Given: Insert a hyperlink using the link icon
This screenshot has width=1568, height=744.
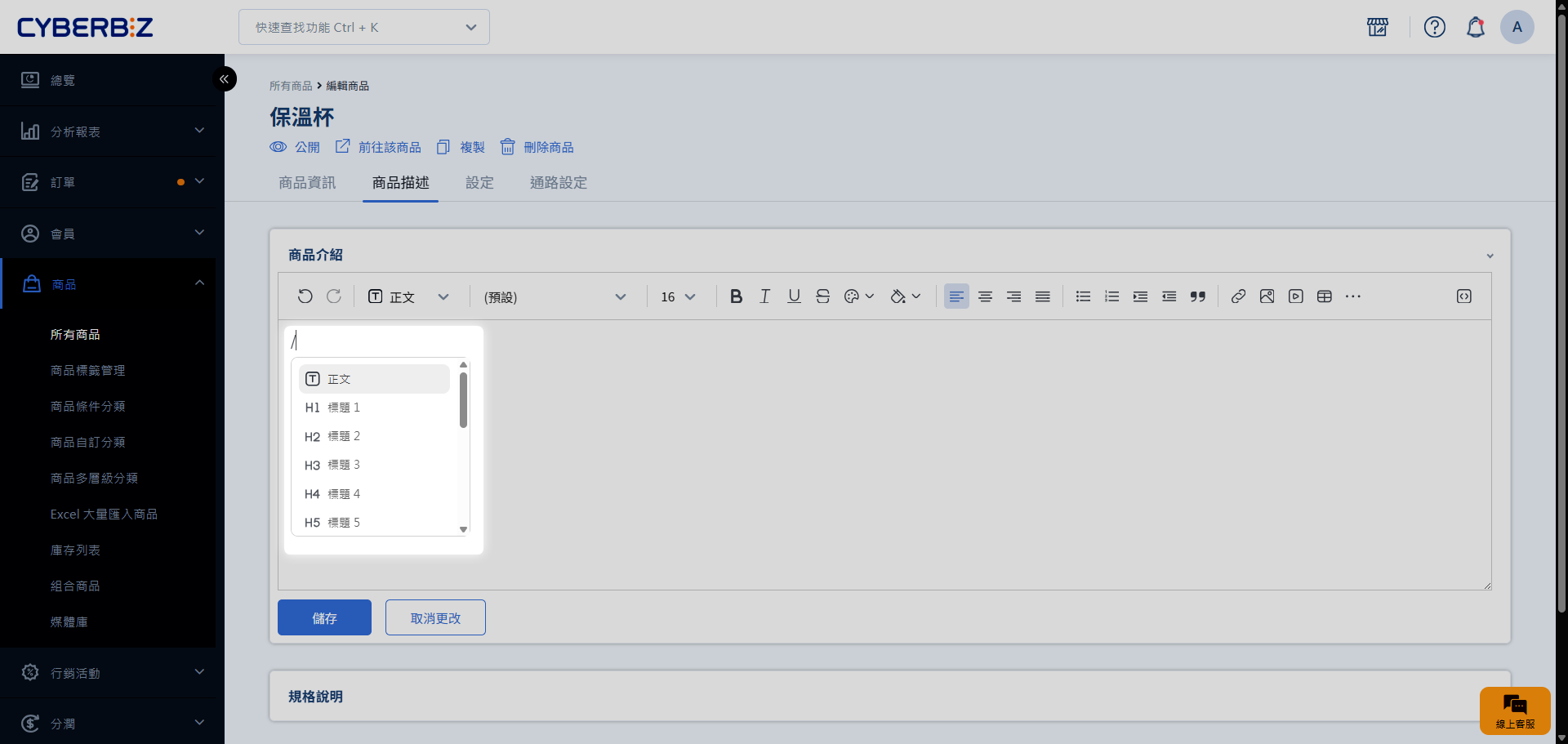Looking at the screenshot, I should click(1238, 296).
